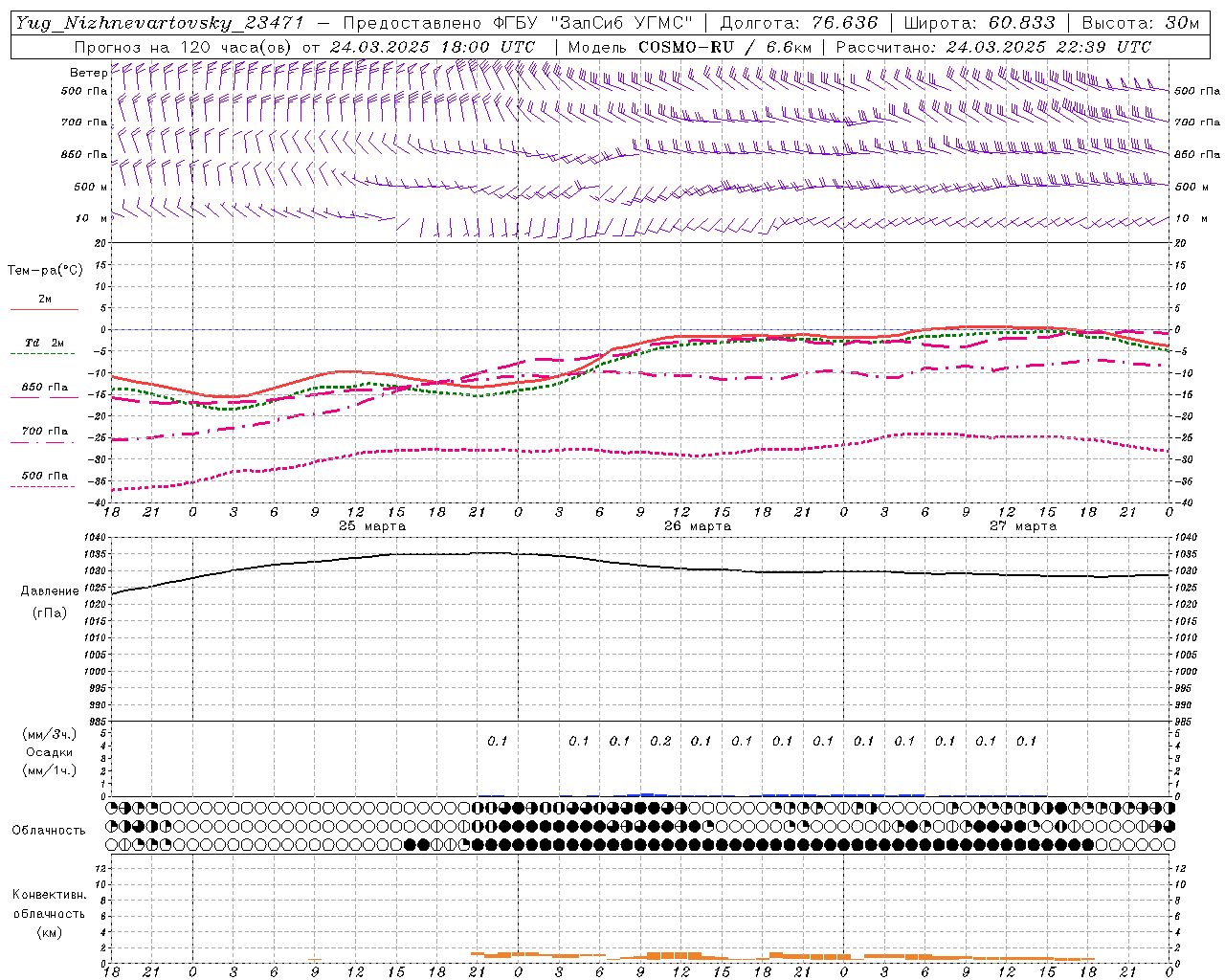Click the Осадки precipitation label
1225x980 pixels.
pos(50,752)
